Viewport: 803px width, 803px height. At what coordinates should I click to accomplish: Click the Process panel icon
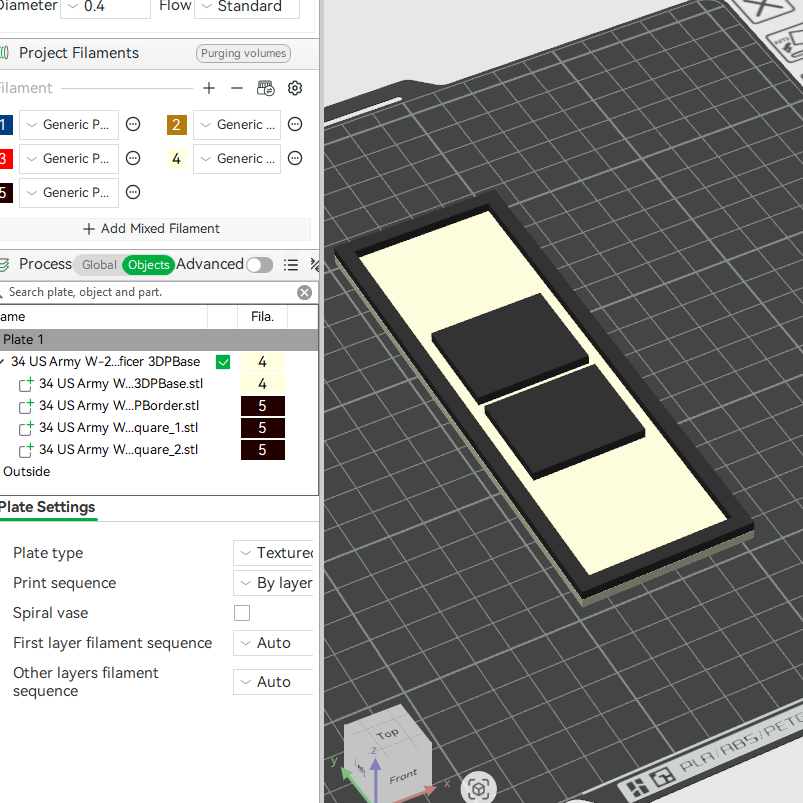4,265
